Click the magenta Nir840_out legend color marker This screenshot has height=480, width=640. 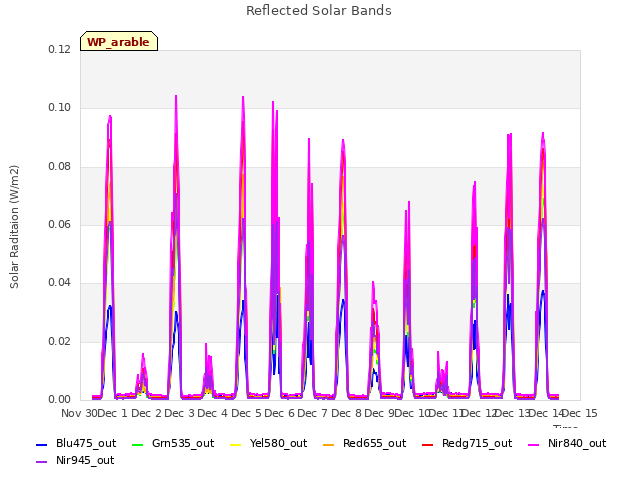534,444
